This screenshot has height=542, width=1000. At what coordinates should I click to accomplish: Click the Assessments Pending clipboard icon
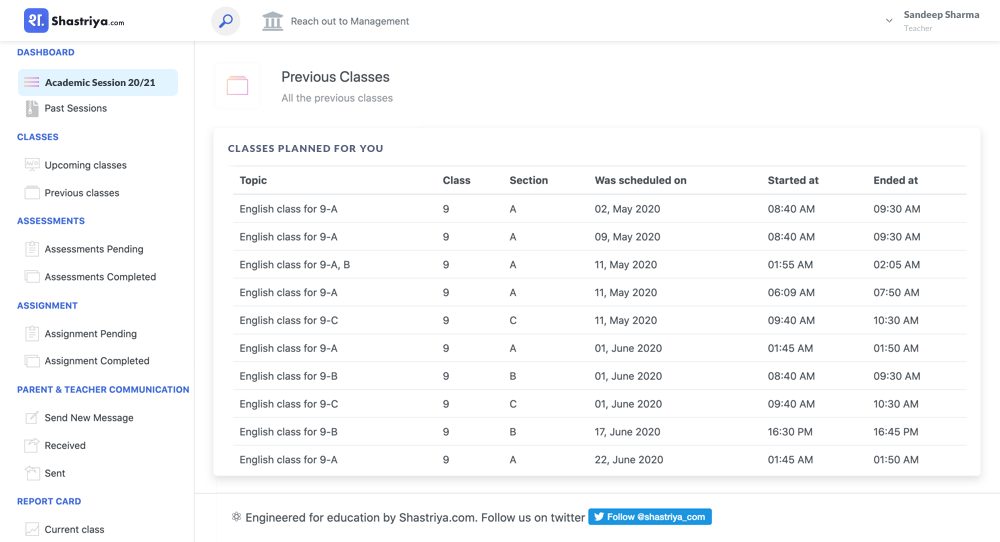pyautogui.click(x=32, y=249)
